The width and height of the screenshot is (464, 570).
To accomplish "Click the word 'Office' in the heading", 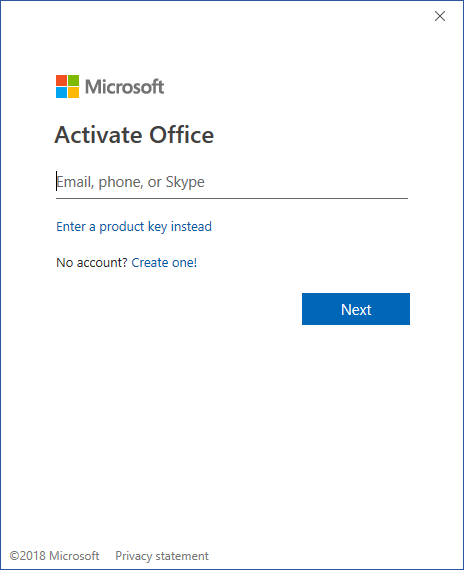I will coord(181,135).
